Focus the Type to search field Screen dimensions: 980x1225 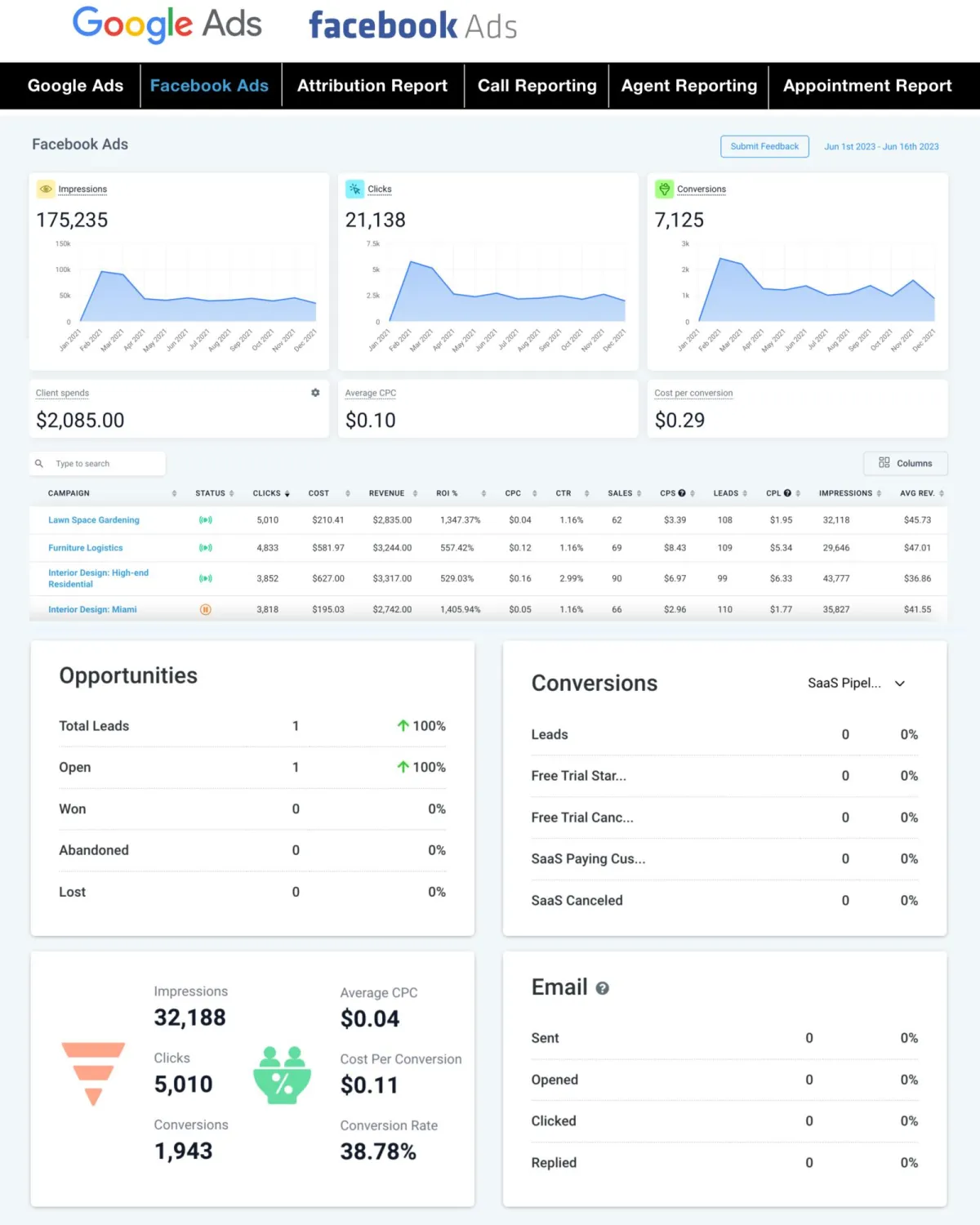pos(98,464)
